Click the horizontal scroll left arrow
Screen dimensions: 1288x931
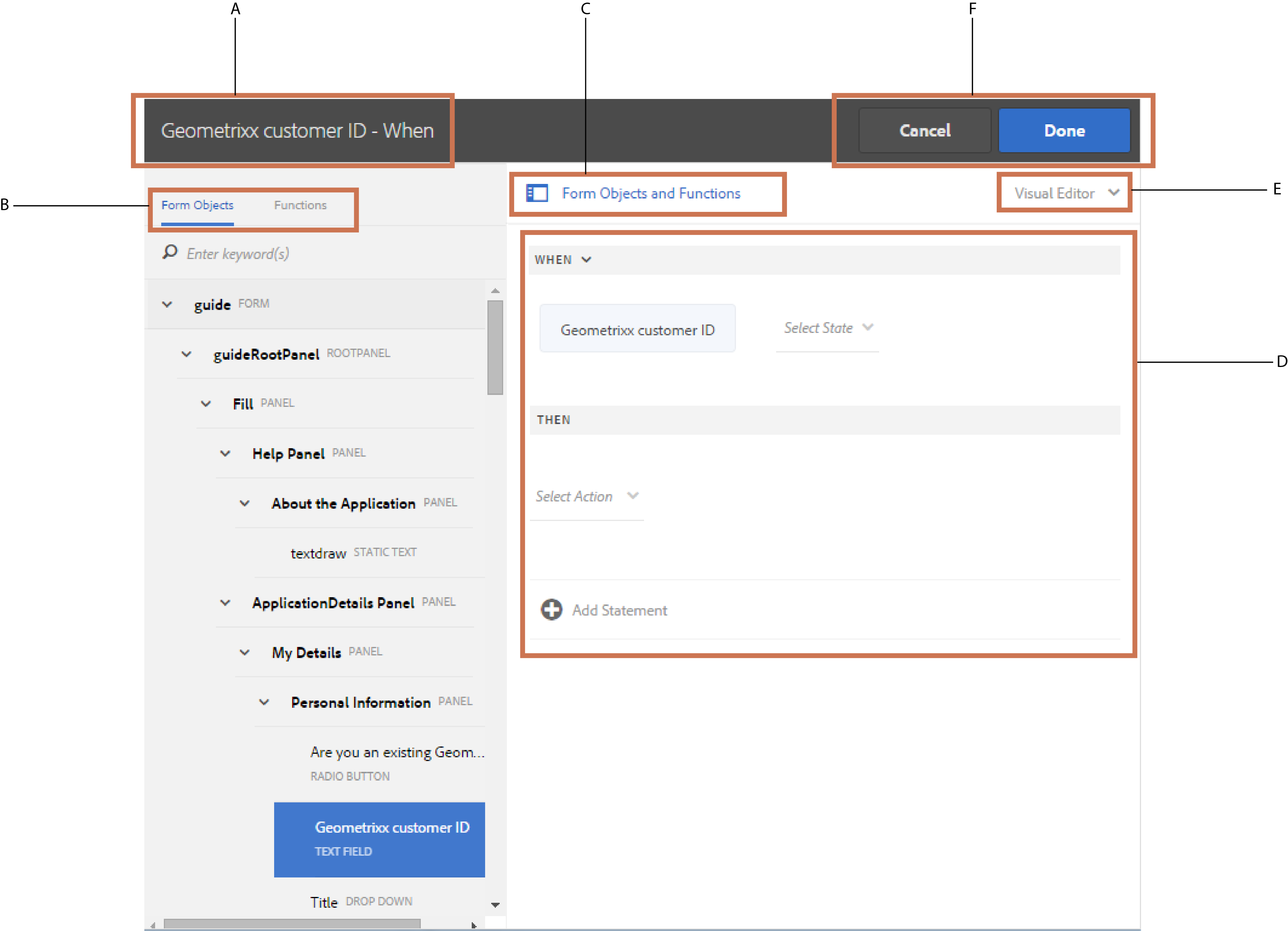(x=152, y=925)
